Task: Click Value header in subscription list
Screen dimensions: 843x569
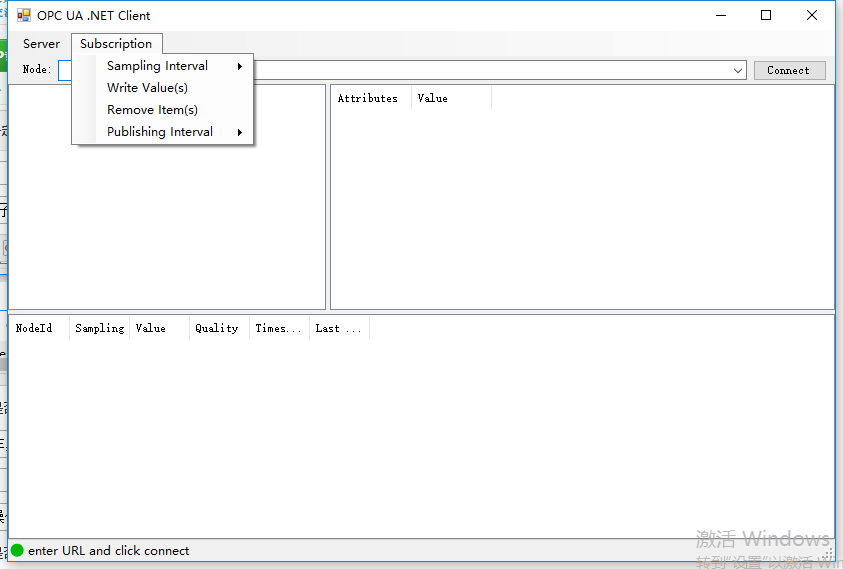Action: [160, 328]
